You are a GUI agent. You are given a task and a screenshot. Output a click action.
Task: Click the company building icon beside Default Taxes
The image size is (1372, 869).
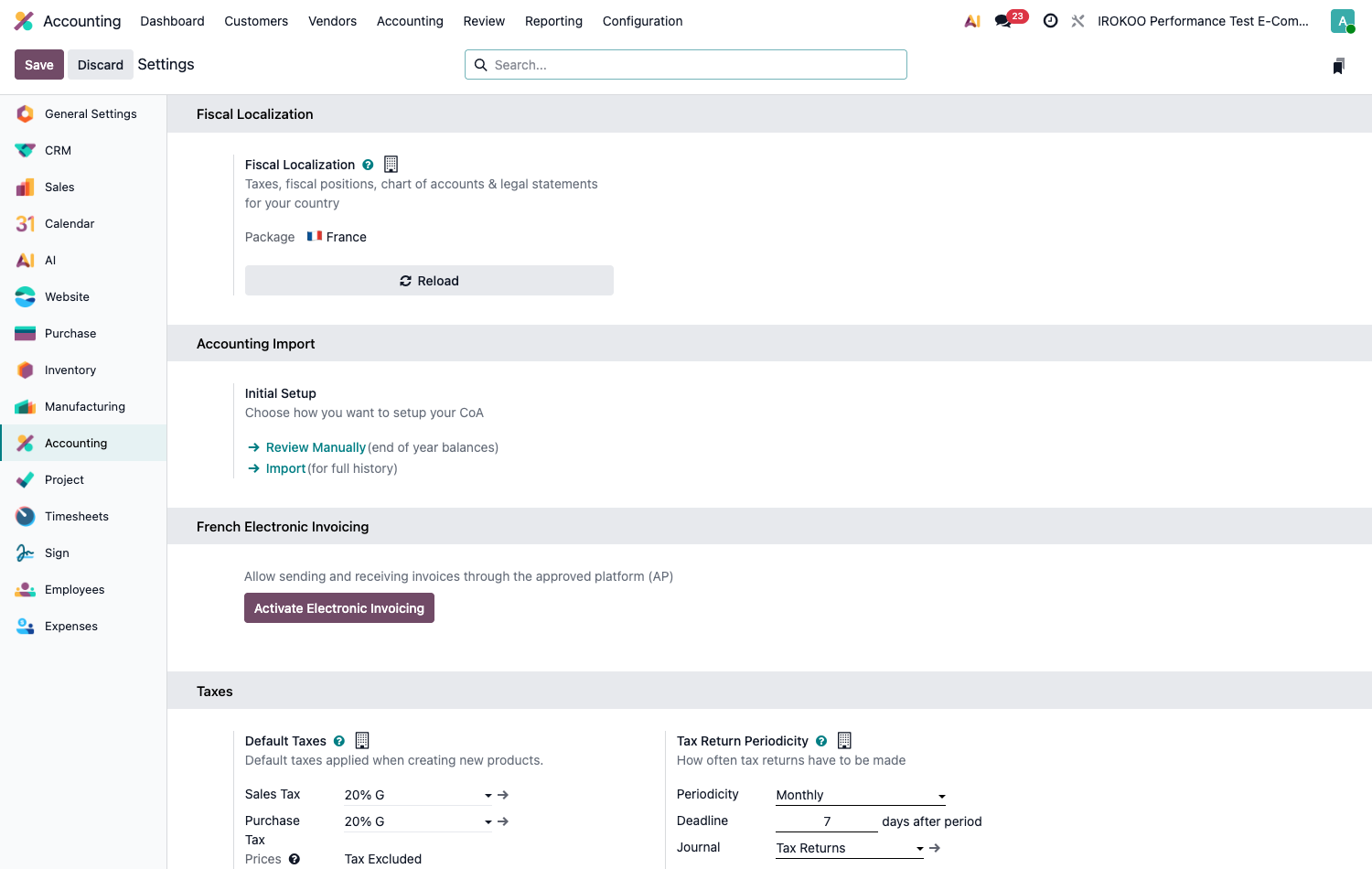(x=362, y=740)
